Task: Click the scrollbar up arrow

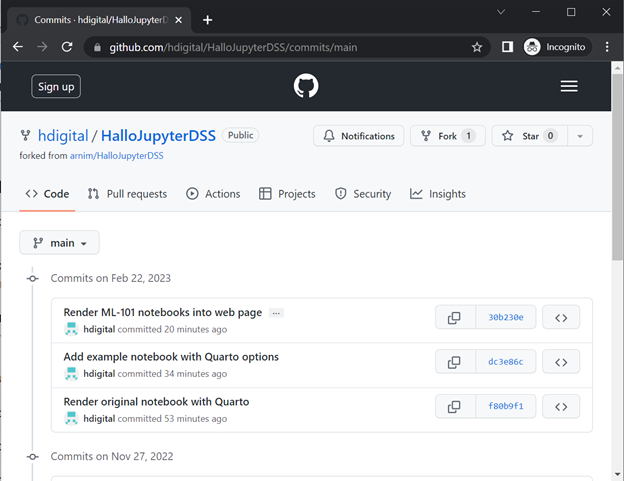Action: coord(617,68)
